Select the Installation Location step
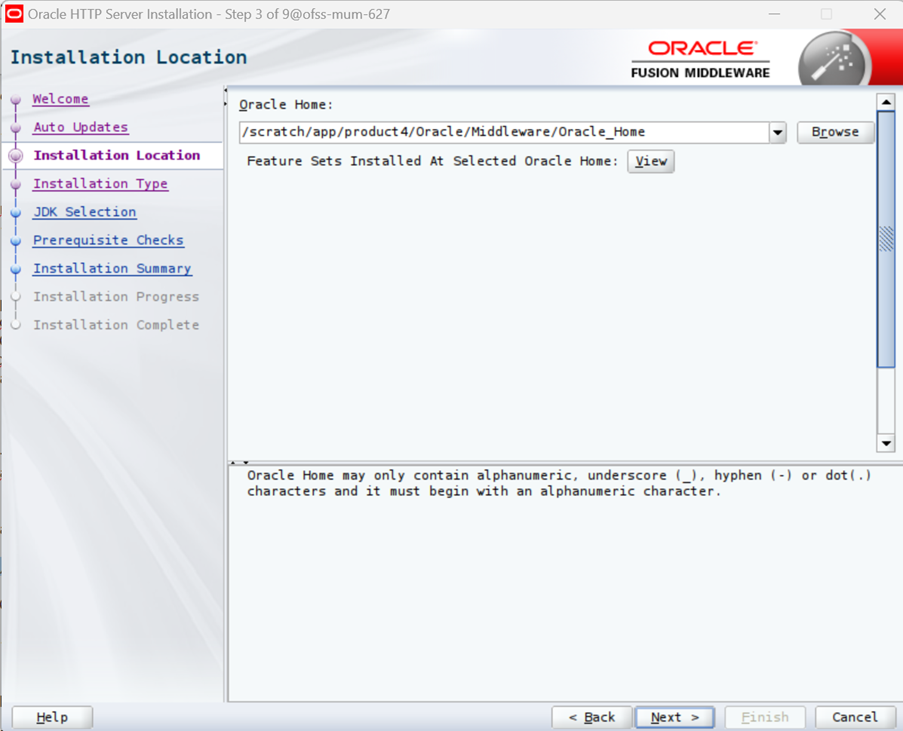 pos(117,156)
